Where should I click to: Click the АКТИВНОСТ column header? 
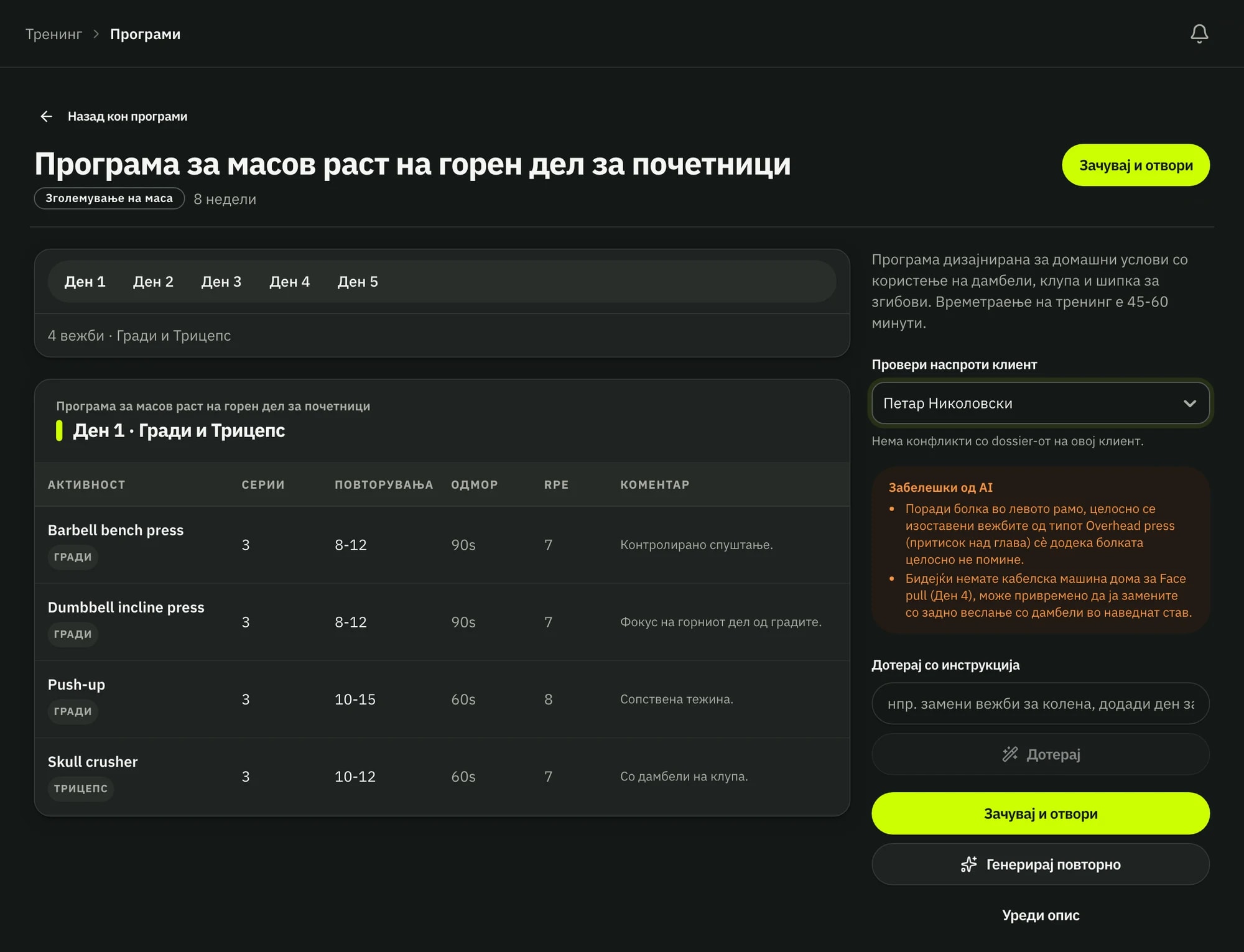click(86, 484)
